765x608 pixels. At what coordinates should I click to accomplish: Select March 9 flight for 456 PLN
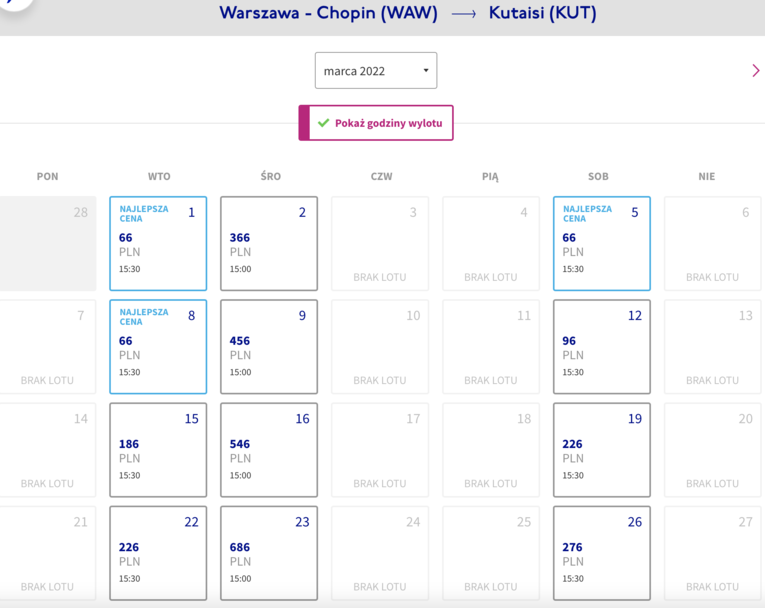pyautogui.click(x=269, y=347)
